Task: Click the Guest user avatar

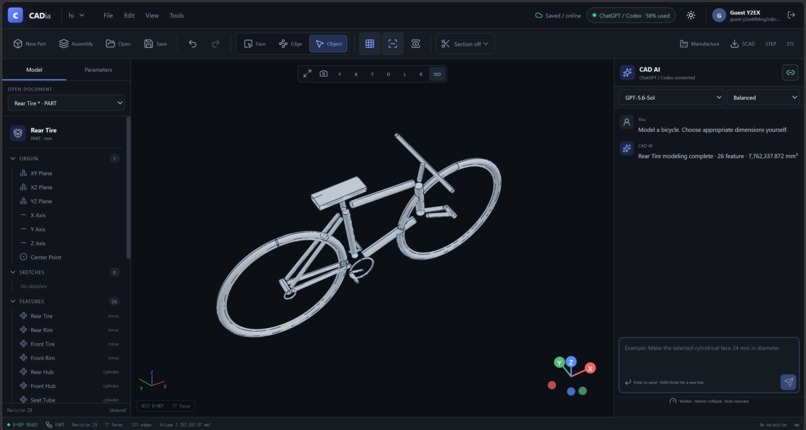Action: (719, 15)
